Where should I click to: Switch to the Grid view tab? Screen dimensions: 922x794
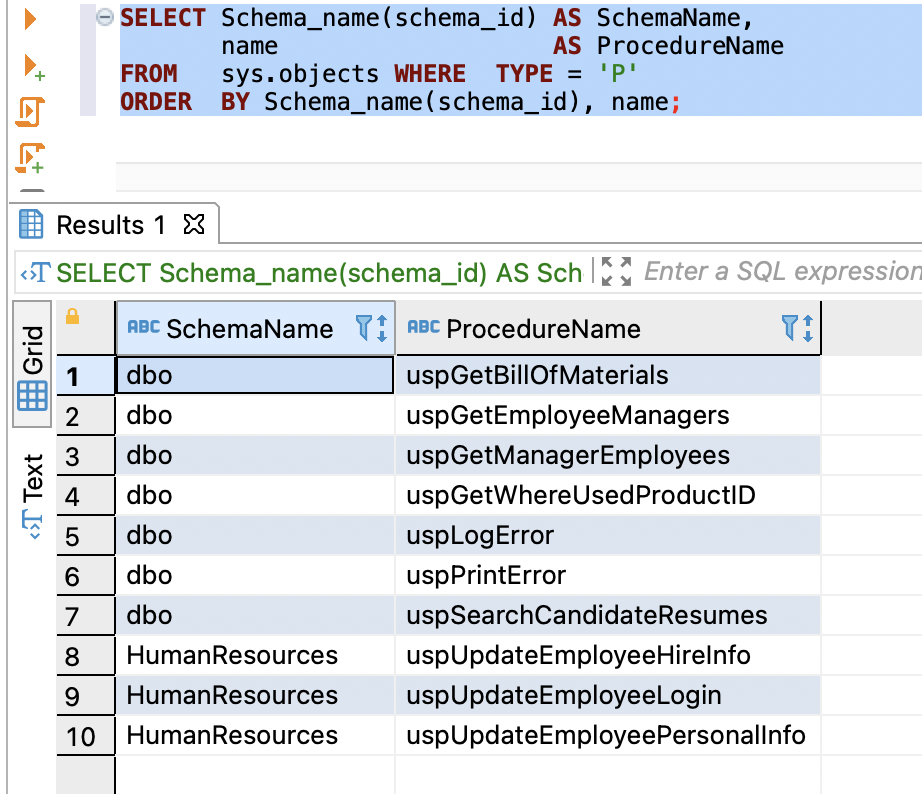coord(33,365)
